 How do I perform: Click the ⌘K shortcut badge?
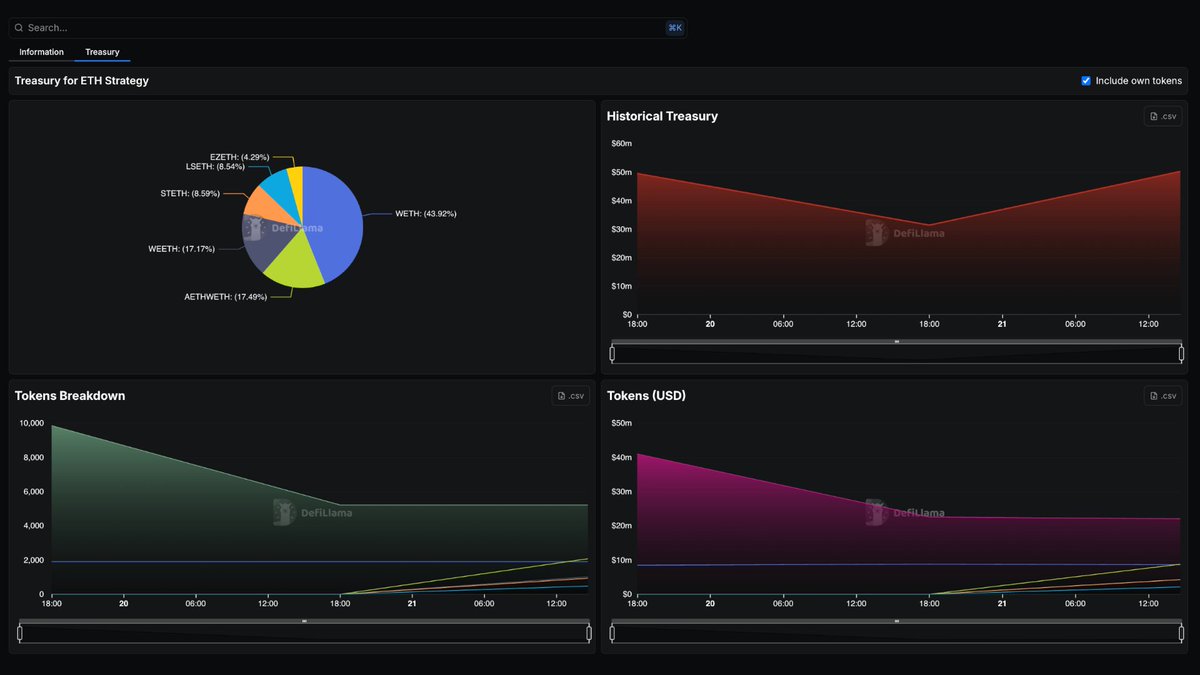coord(674,28)
